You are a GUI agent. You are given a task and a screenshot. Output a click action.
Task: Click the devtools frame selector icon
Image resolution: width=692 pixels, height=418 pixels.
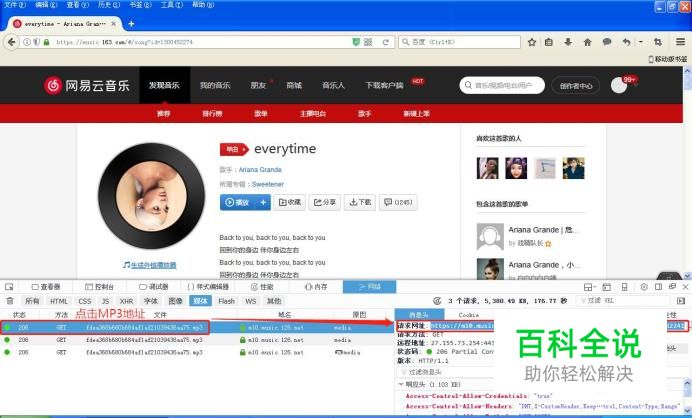coord(589,287)
